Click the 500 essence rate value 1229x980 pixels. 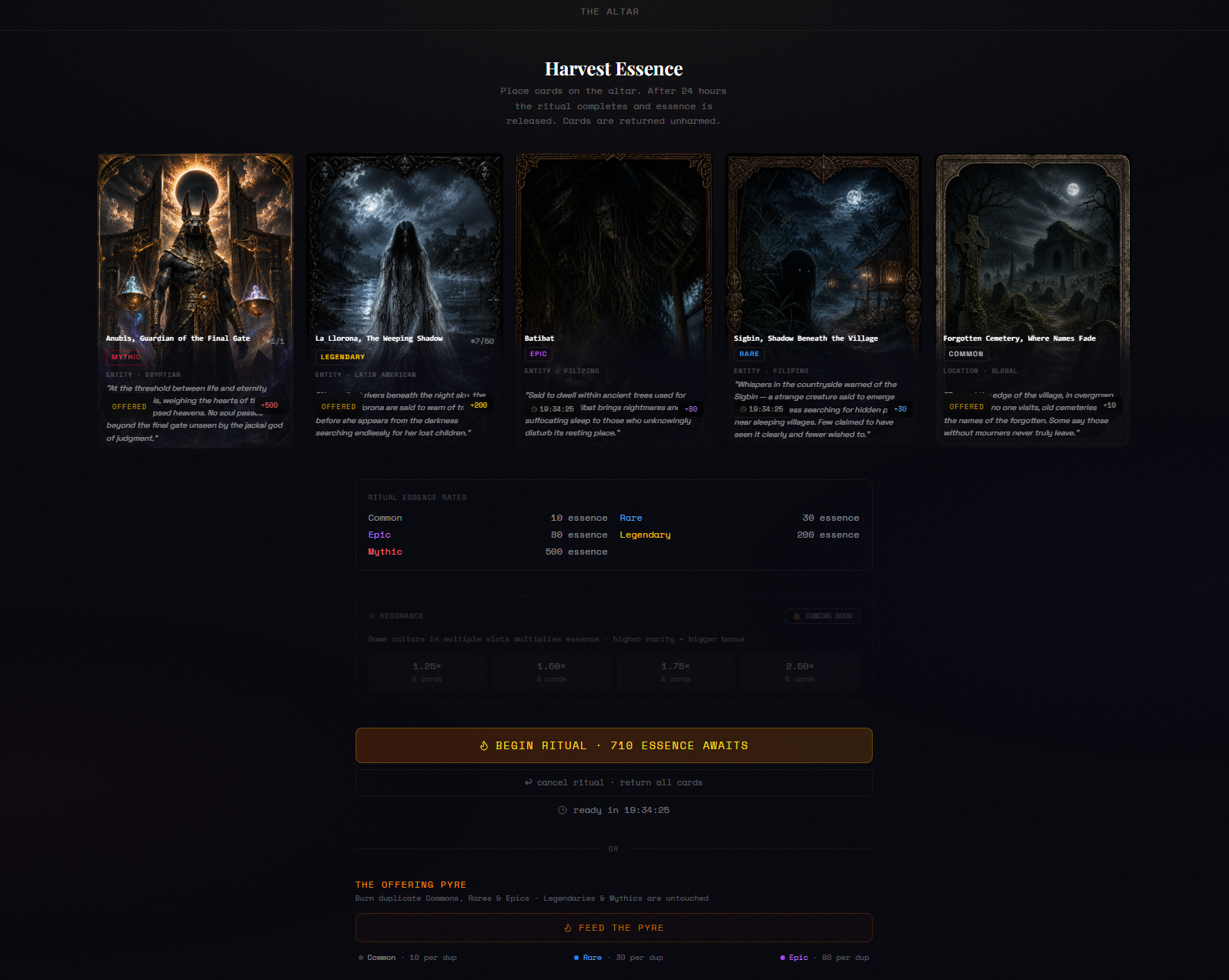576,552
